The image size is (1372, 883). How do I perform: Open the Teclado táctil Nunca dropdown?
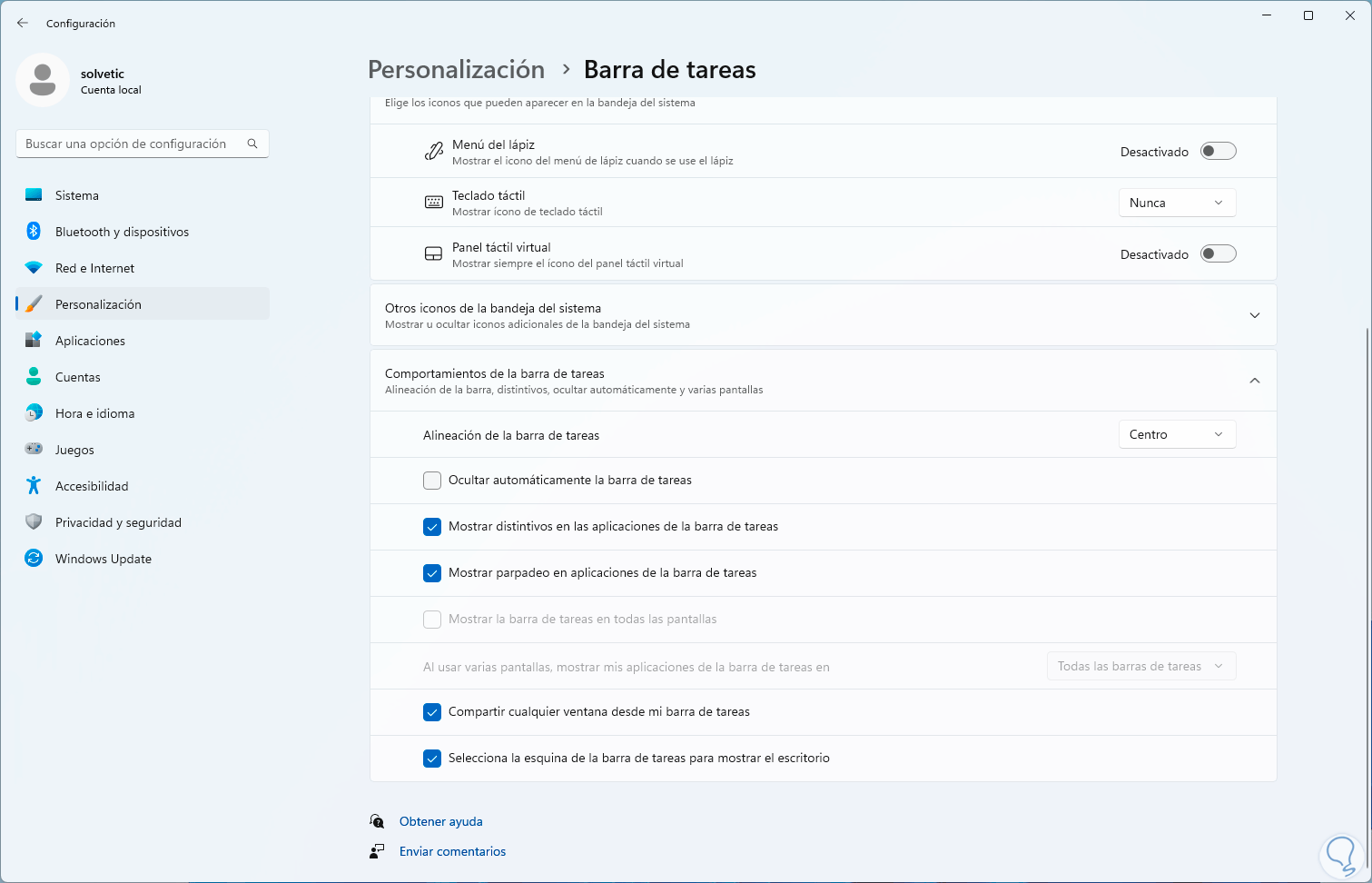[1177, 203]
